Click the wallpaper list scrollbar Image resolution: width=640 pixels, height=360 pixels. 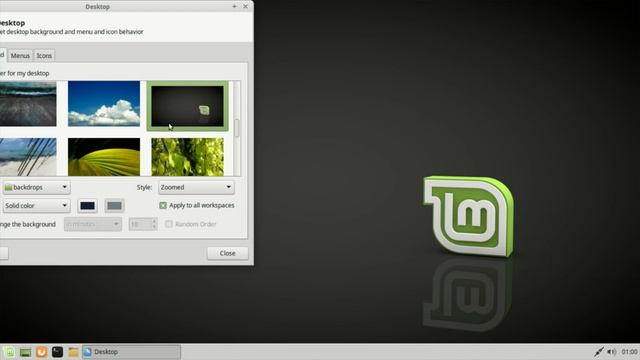[x=237, y=128]
